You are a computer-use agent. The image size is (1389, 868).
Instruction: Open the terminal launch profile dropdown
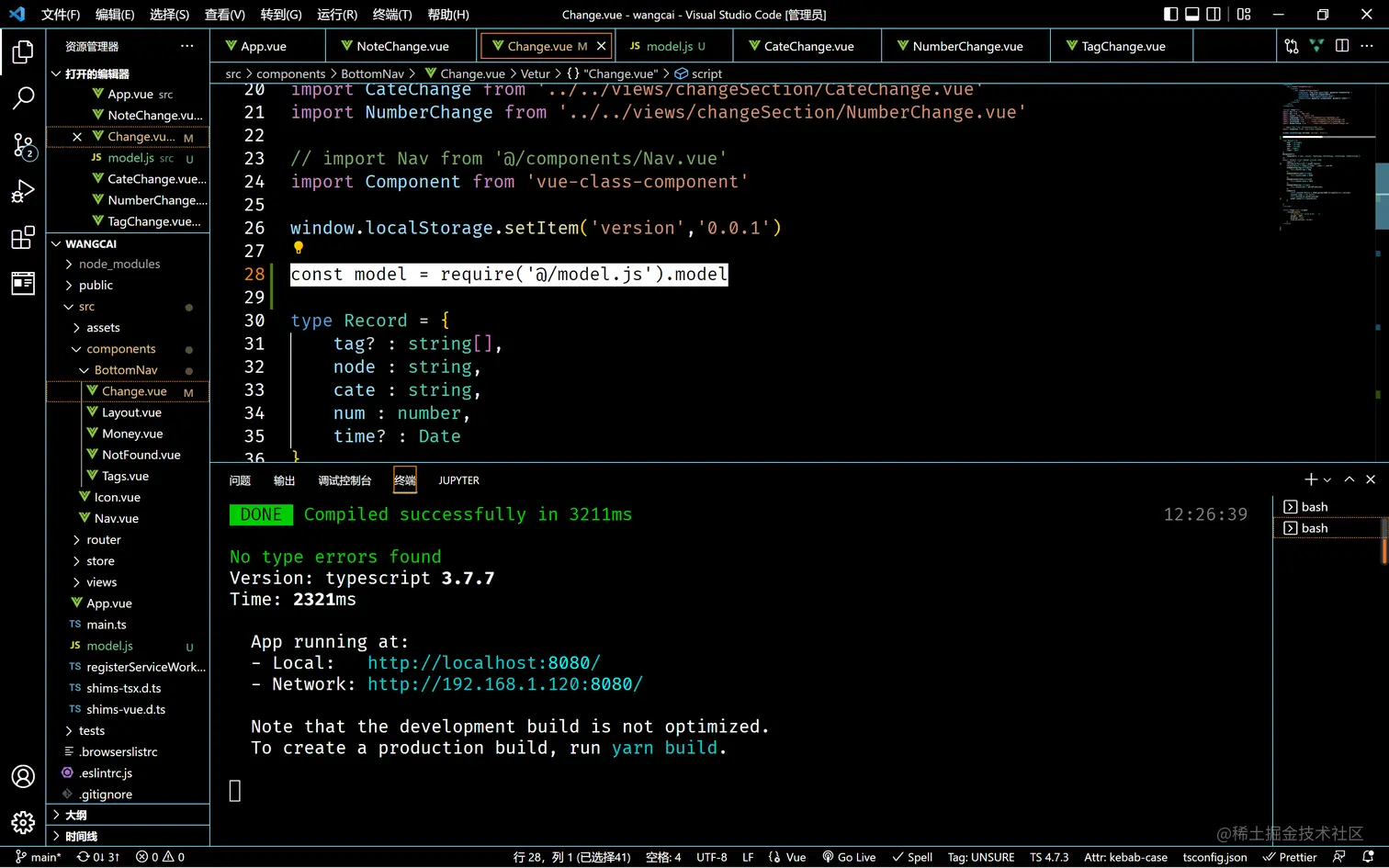click(x=1327, y=479)
